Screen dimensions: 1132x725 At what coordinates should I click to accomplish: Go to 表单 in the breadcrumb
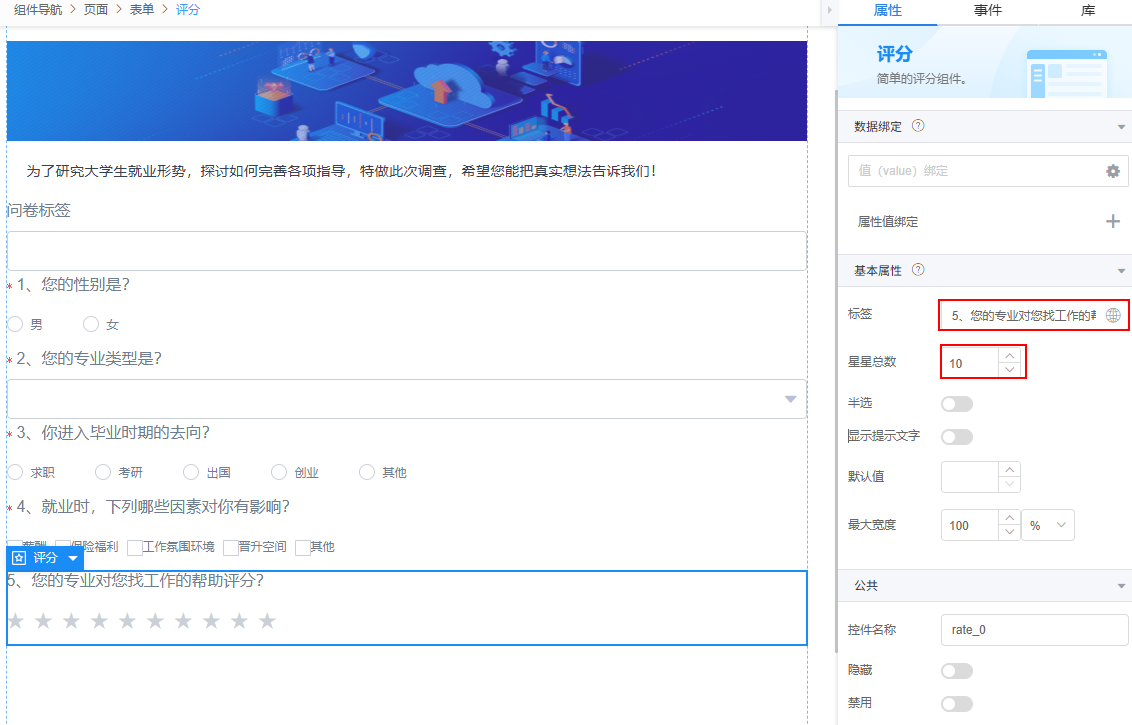(142, 9)
